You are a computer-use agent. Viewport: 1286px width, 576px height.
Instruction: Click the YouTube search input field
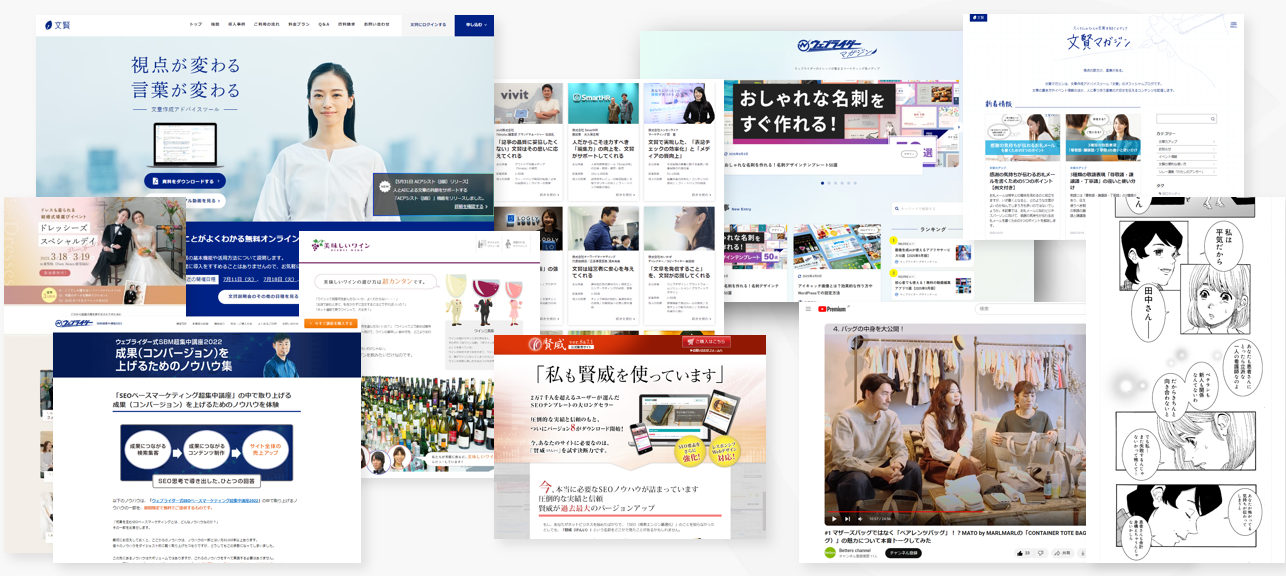1010,309
